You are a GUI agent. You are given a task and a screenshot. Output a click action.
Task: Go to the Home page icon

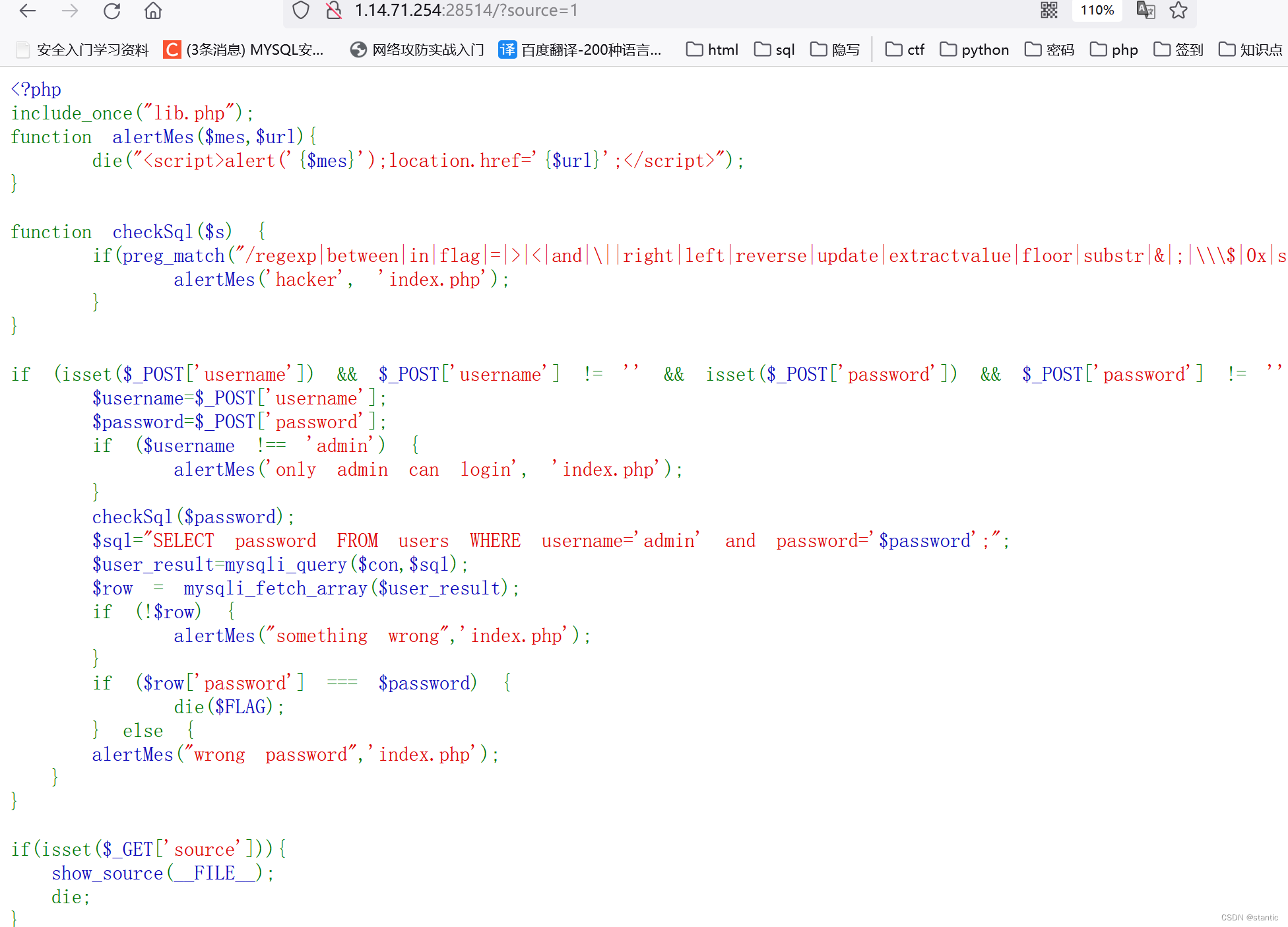tap(153, 11)
